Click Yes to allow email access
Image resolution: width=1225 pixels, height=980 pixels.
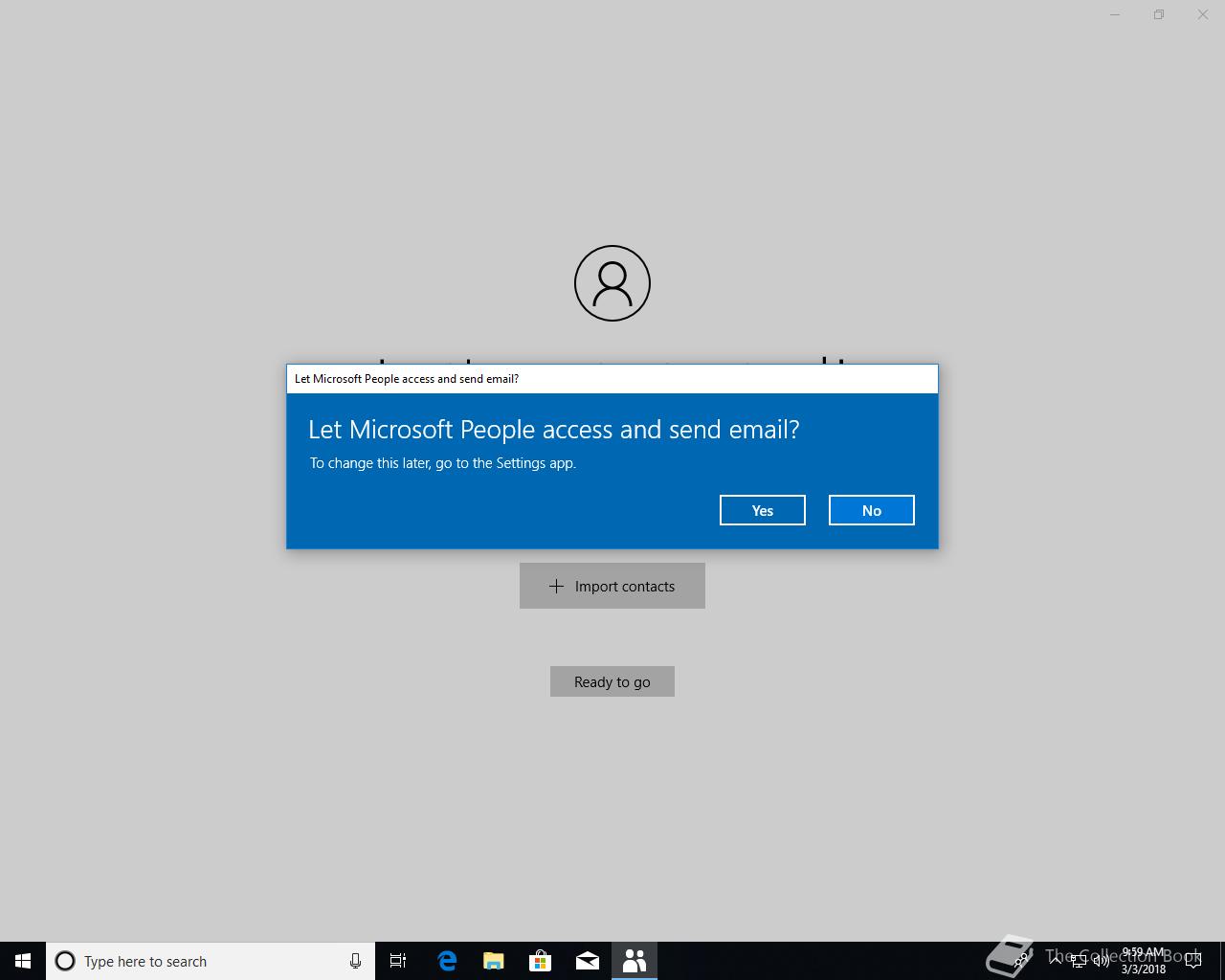(762, 510)
